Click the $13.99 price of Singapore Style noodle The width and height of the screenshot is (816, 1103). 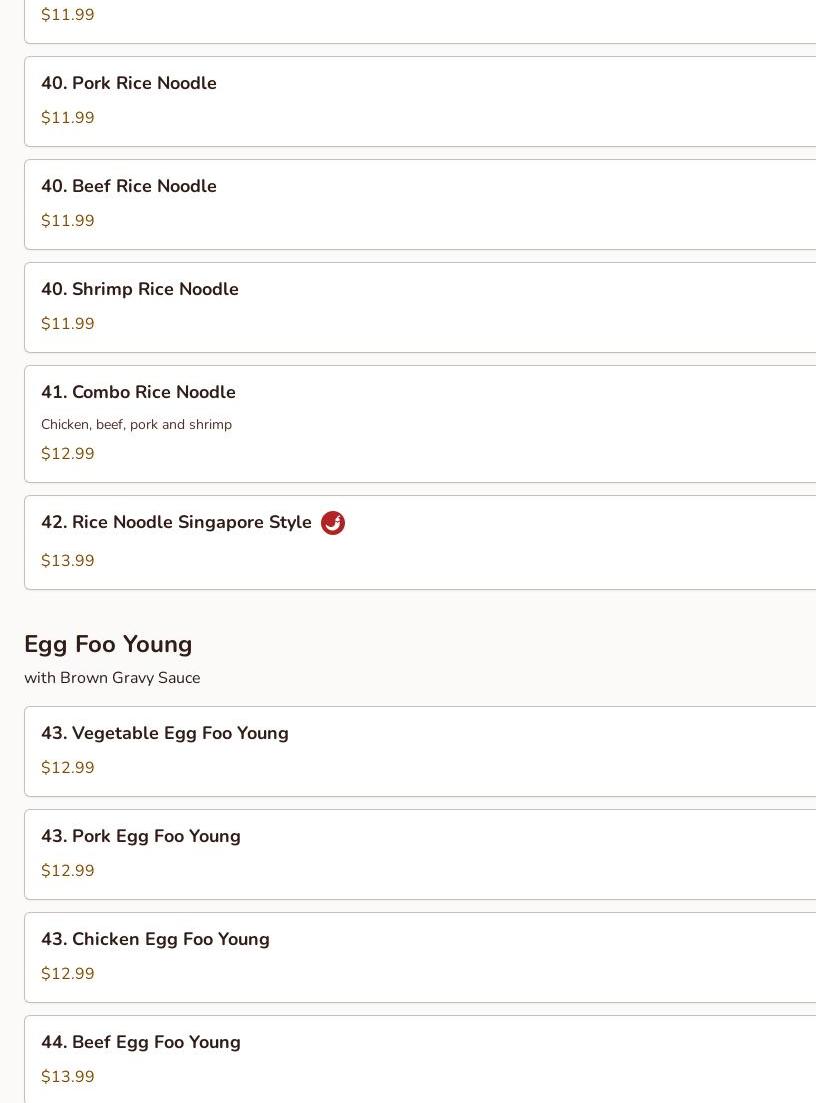pyautogui.click(x=68, y=561)
